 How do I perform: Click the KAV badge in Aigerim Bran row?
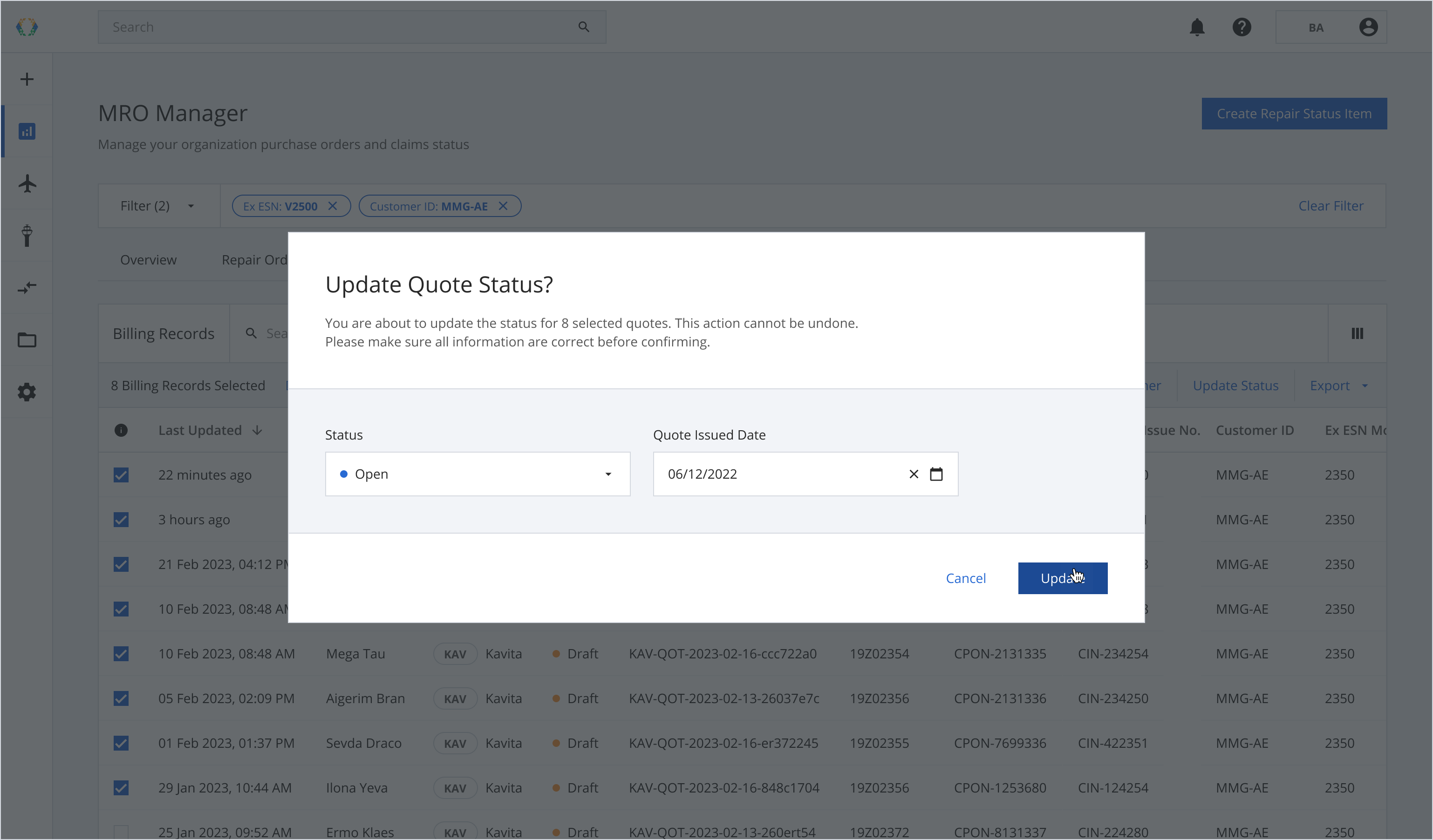(455, 698)
